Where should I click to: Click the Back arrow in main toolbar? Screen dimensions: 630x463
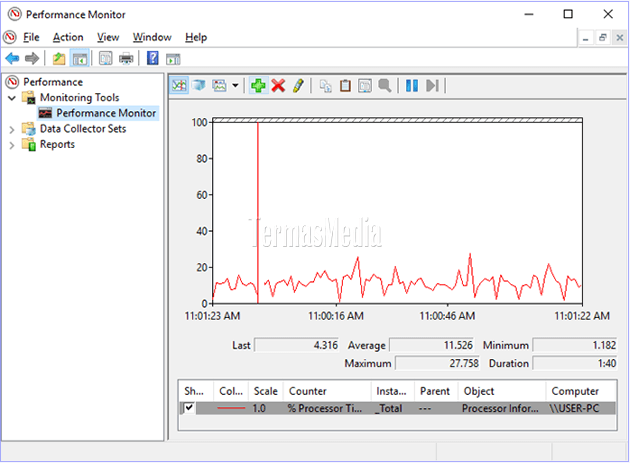click(12, 59)
